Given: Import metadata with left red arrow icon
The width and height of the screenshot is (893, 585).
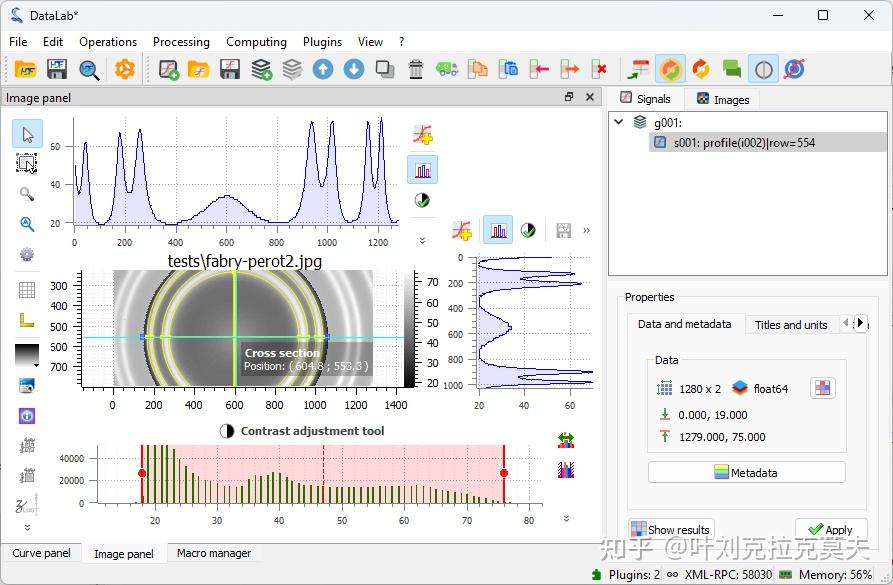Looking at the screenshot, I should coord(539,69).
